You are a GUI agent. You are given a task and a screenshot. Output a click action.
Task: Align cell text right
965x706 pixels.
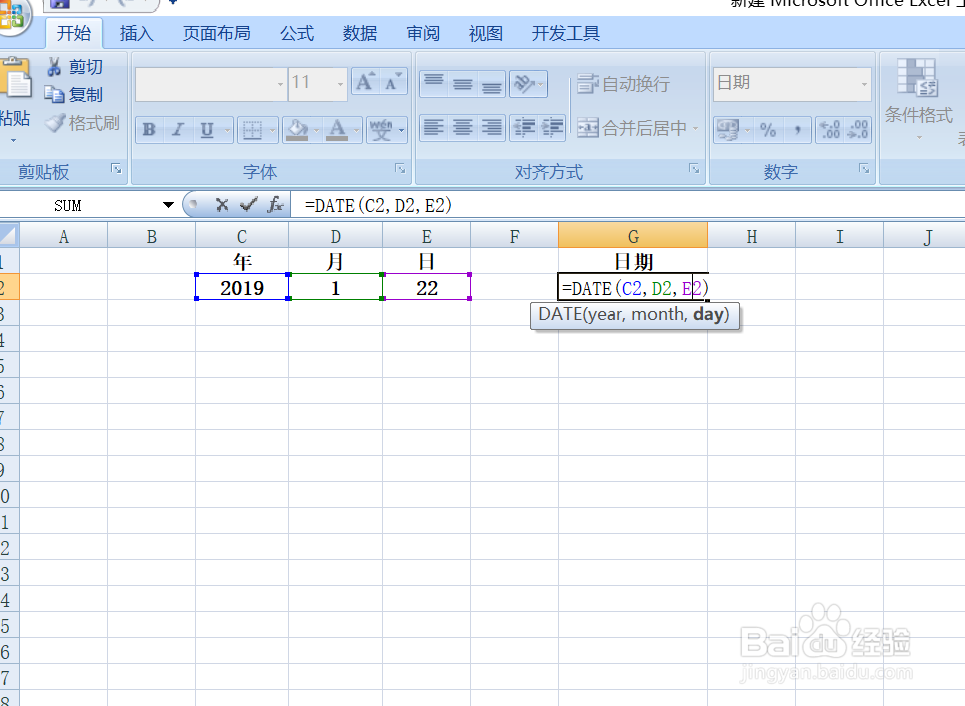[491, 128]
